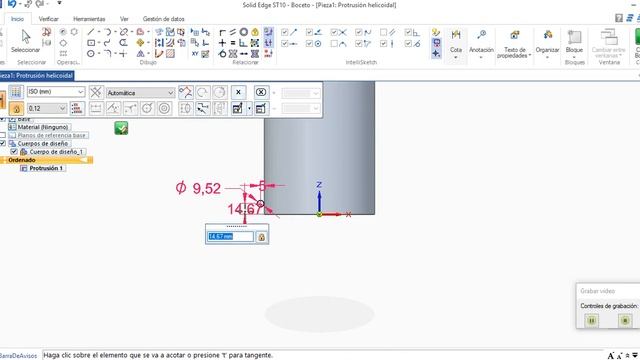Select the Pieza1: Protrusión helicoidal document tab
Viewport: 640px width, 360px height.
click(37, 76)
